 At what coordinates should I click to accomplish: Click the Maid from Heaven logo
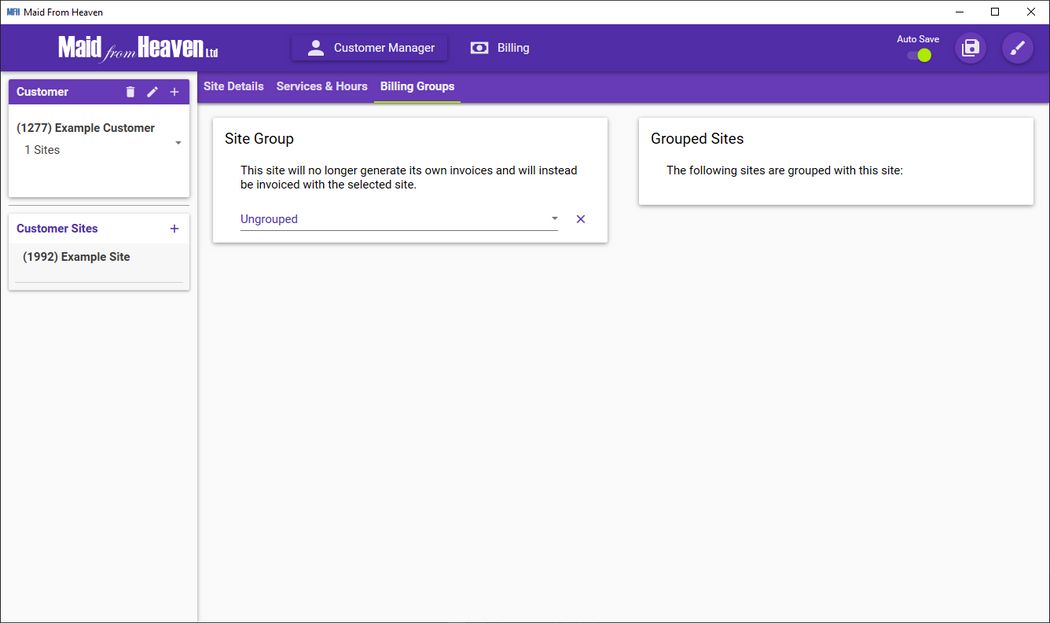138,47
